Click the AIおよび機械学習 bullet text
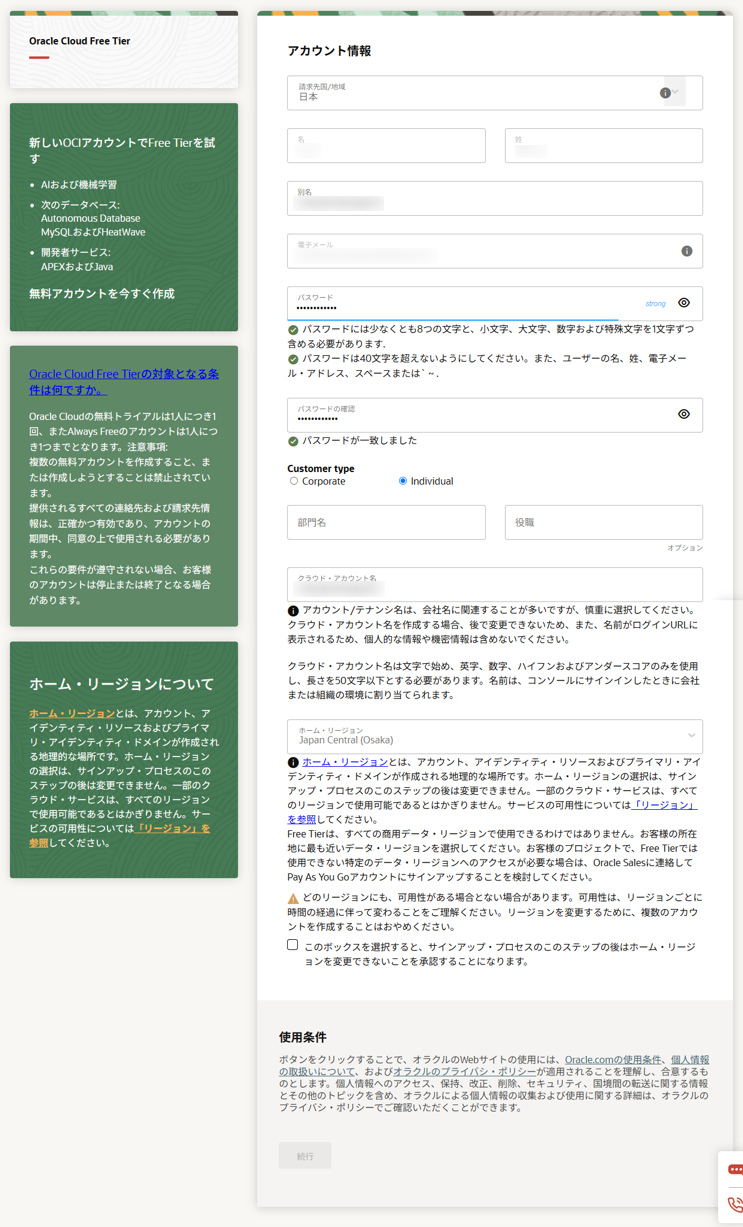The height and width of the screenshot is (1227, 743). [79, 185]
